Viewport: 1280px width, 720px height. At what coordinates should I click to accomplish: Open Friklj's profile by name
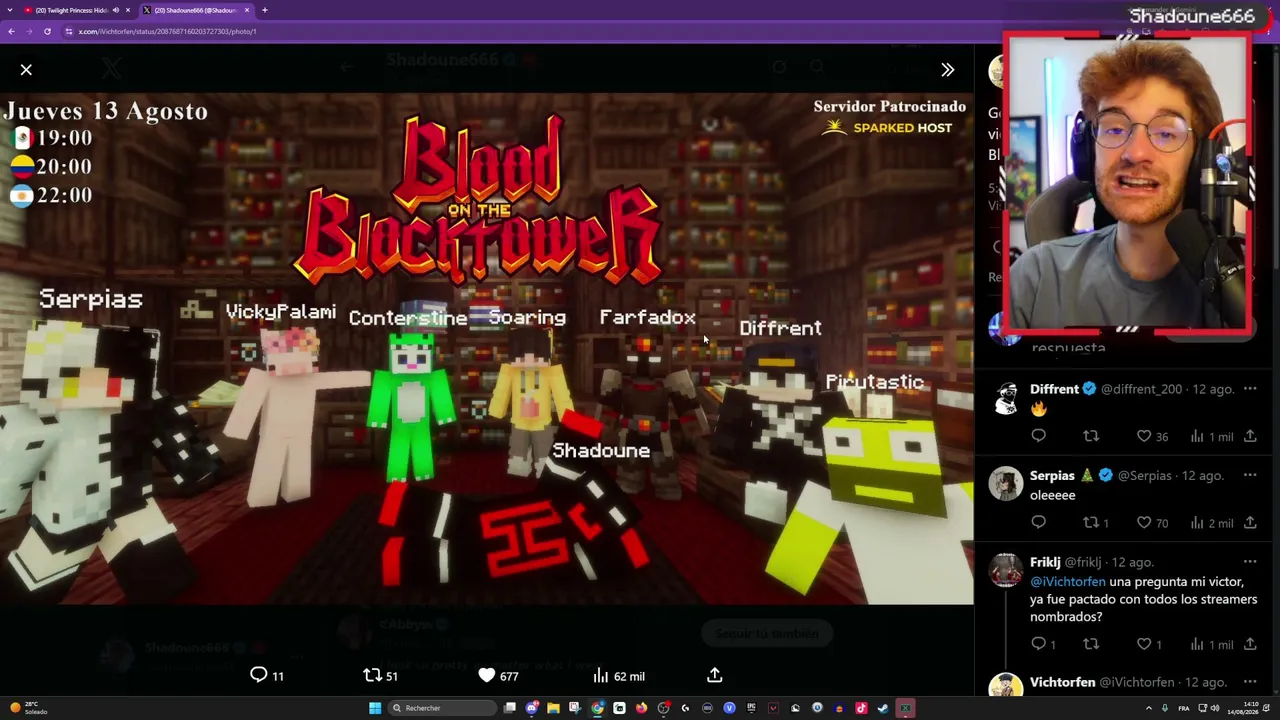pos(1045,562)
